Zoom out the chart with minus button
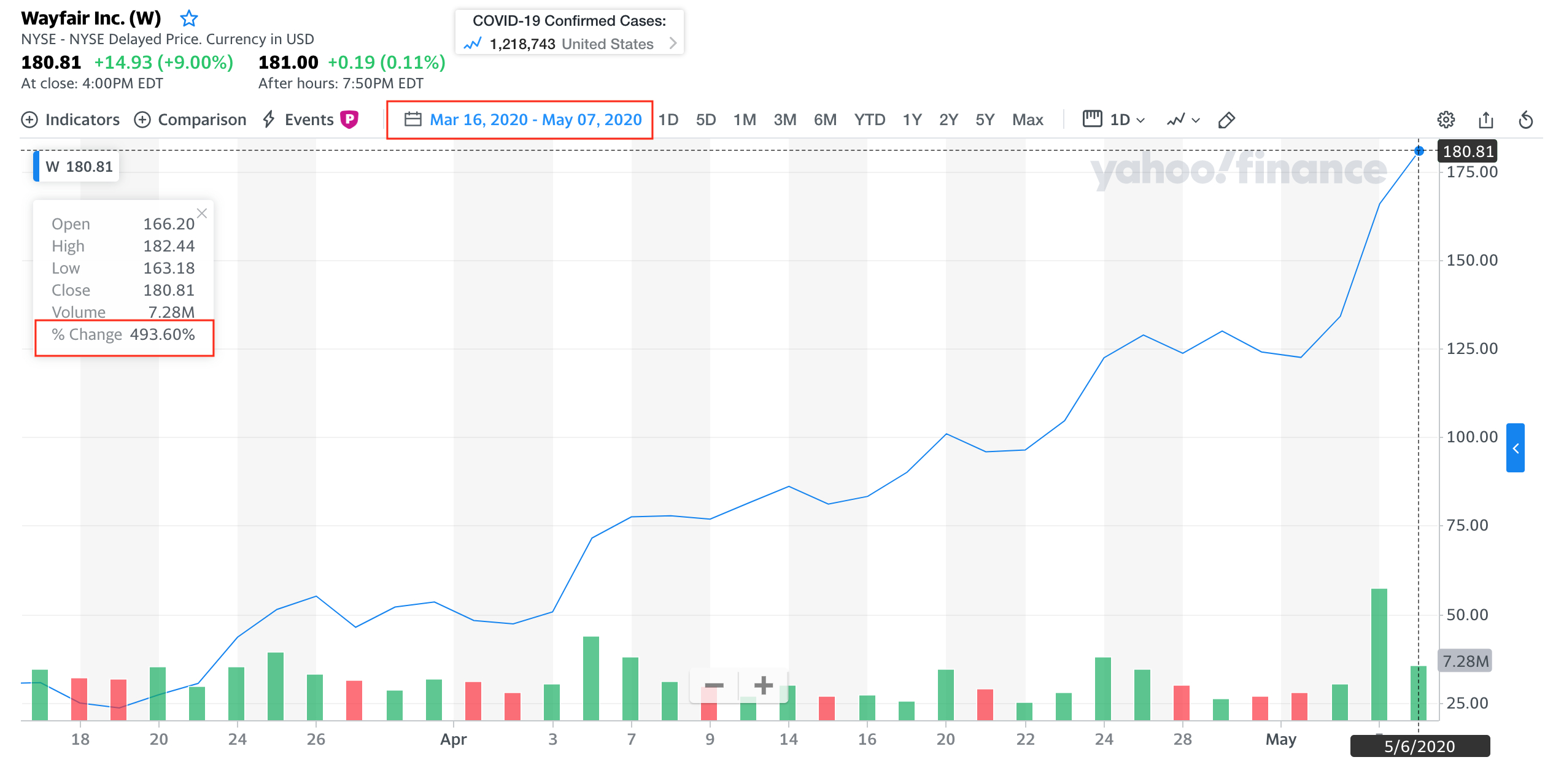 pyautogui.click(x=714, y=685)
